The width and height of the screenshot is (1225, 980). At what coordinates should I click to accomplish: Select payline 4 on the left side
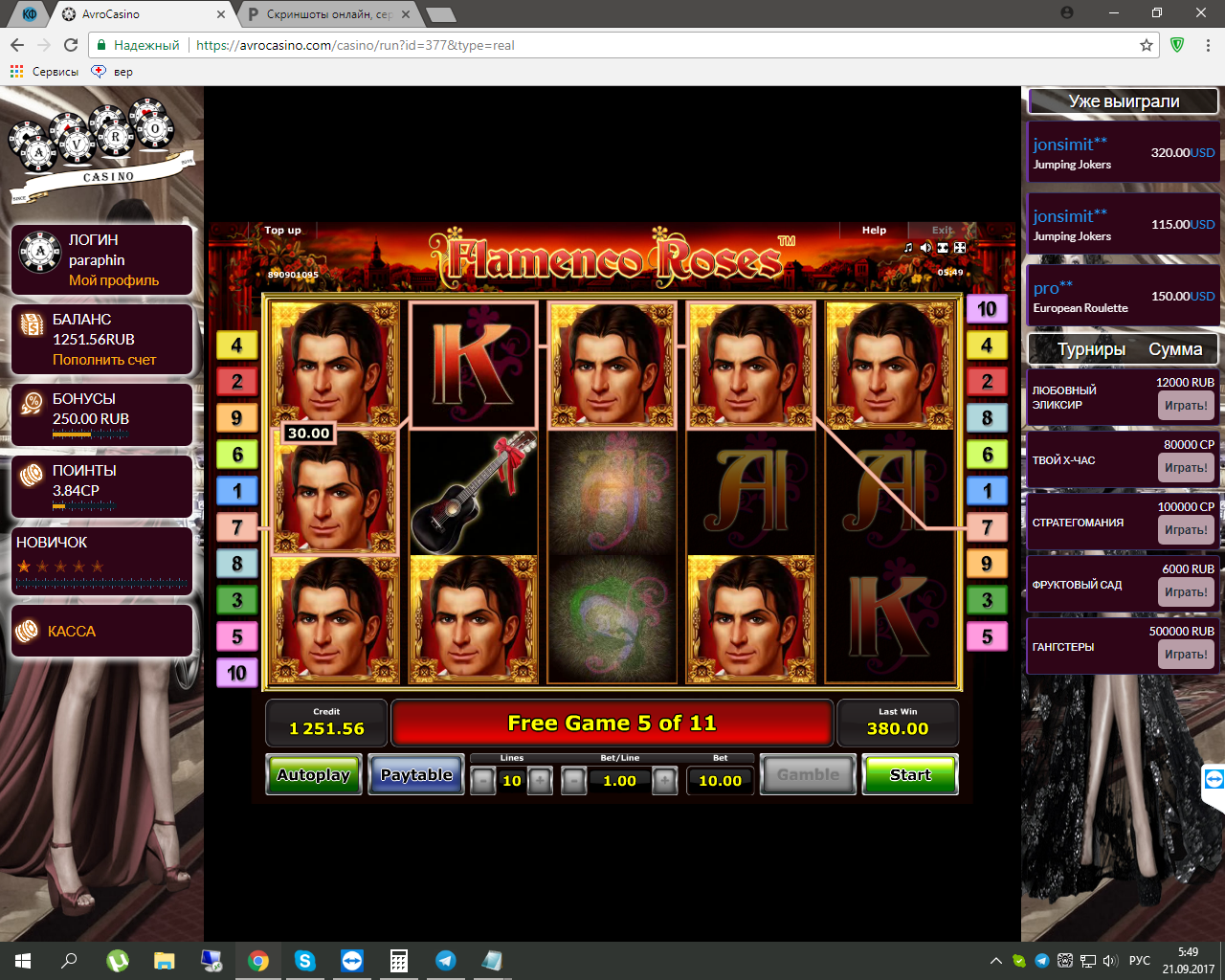237,345
